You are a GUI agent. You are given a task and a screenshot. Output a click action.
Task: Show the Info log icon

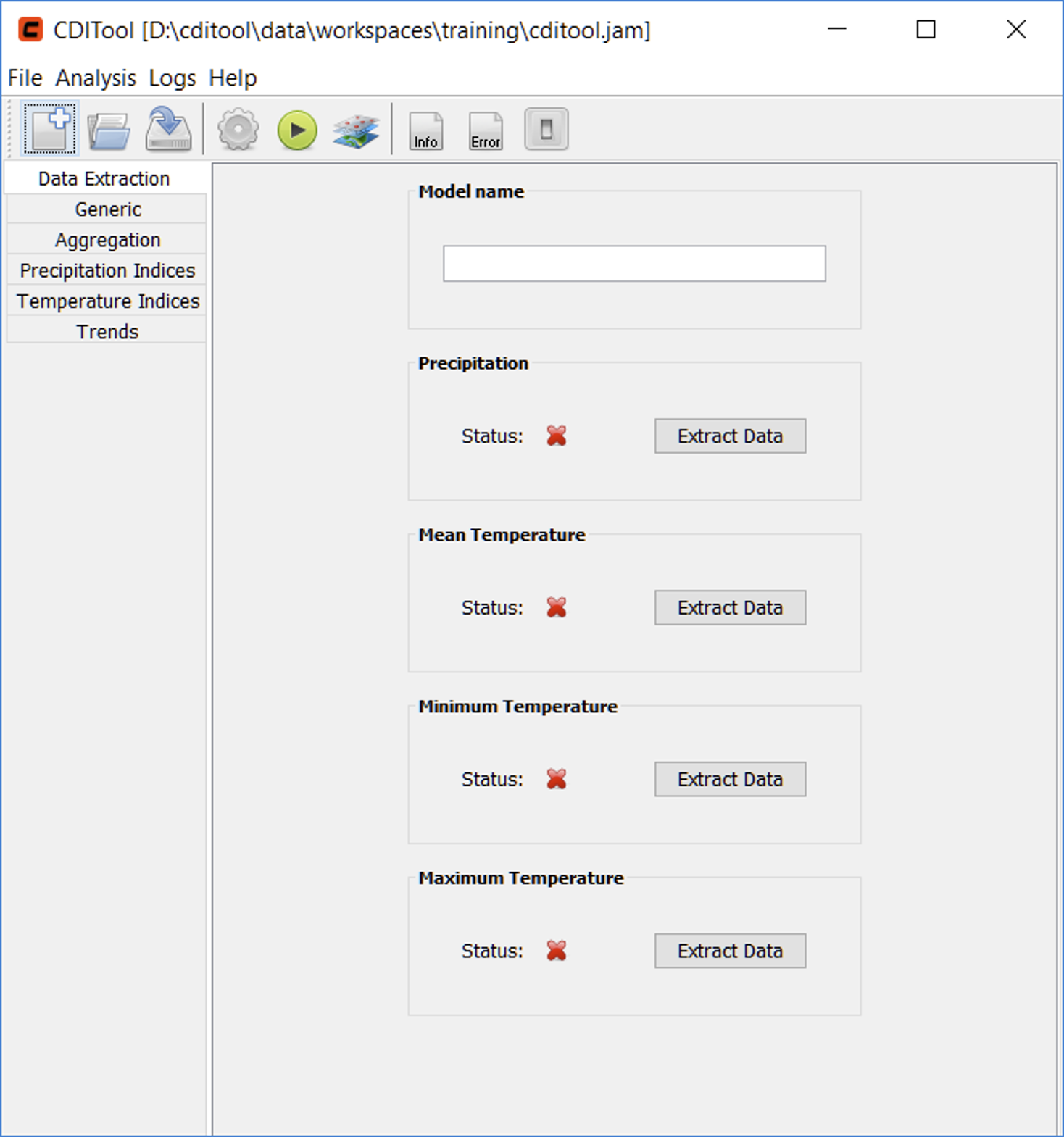tap(425, 131)
